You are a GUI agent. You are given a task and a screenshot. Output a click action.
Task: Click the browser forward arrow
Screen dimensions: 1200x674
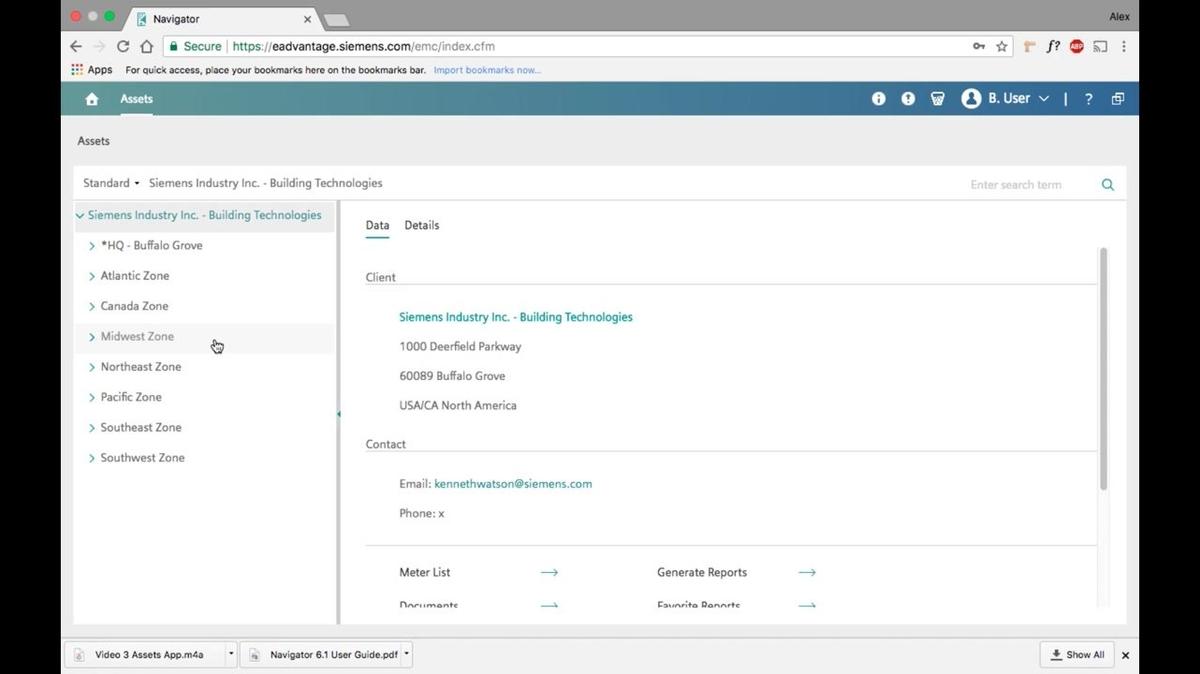(99, 46)
